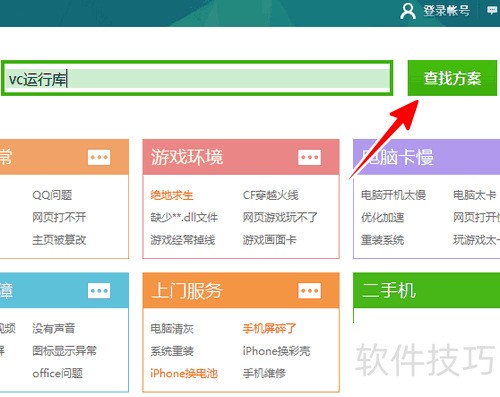
Task: Select the iPhone换电池 link
Action: click(x=184, y=373)
